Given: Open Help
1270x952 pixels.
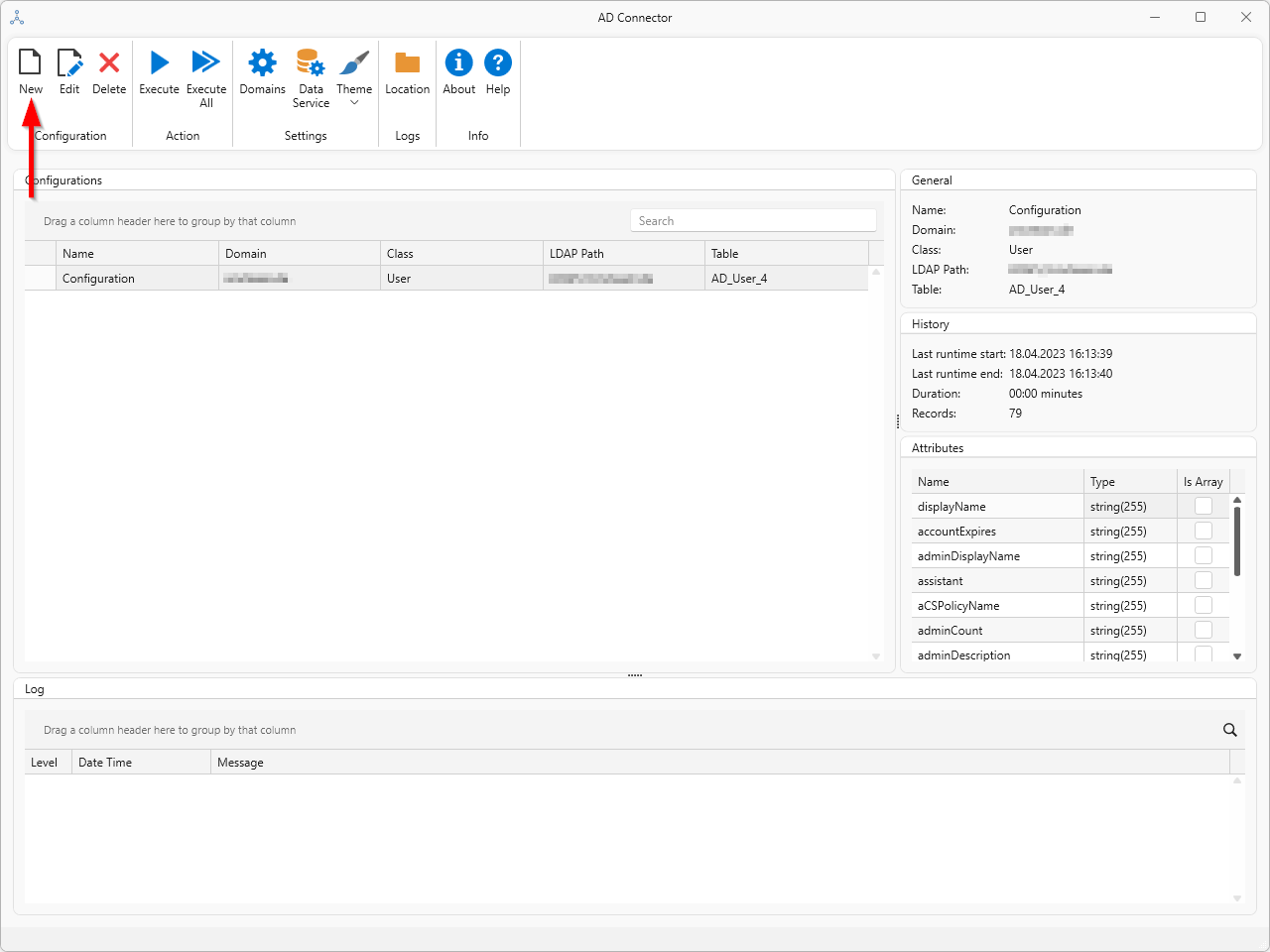Looking at the screenshot, I should click(x=498, y=72).
